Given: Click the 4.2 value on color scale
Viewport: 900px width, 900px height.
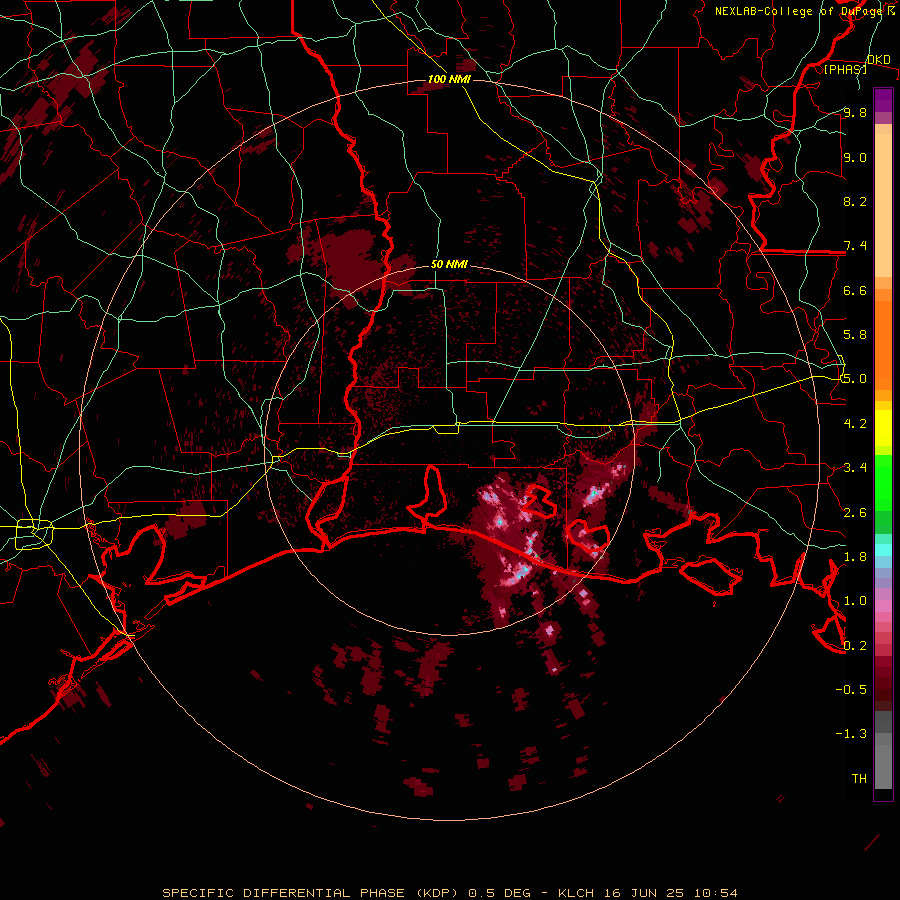Looking at the screenshot, I should 855,423.
